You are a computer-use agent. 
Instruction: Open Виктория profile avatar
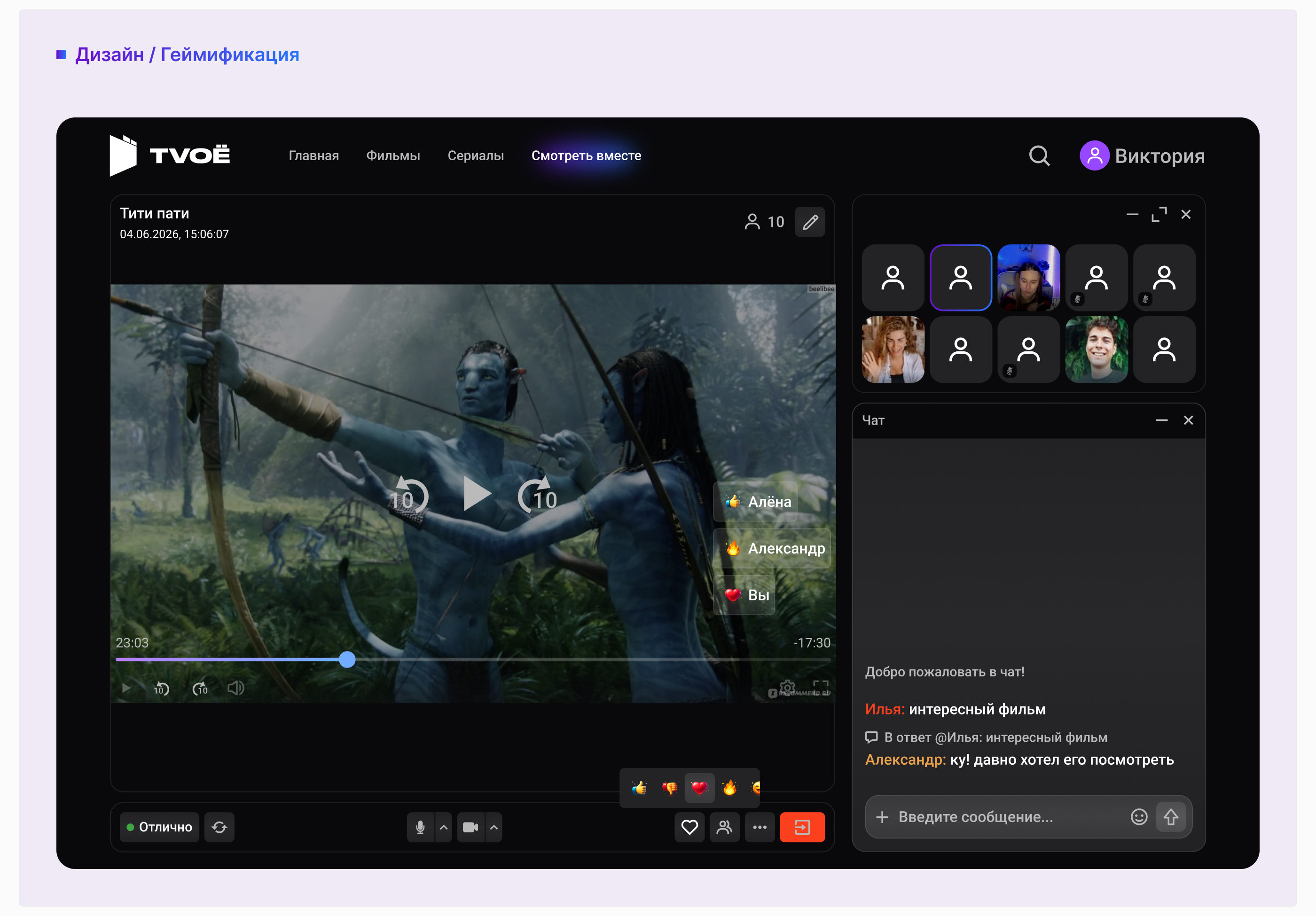[x=1094, y=156]
